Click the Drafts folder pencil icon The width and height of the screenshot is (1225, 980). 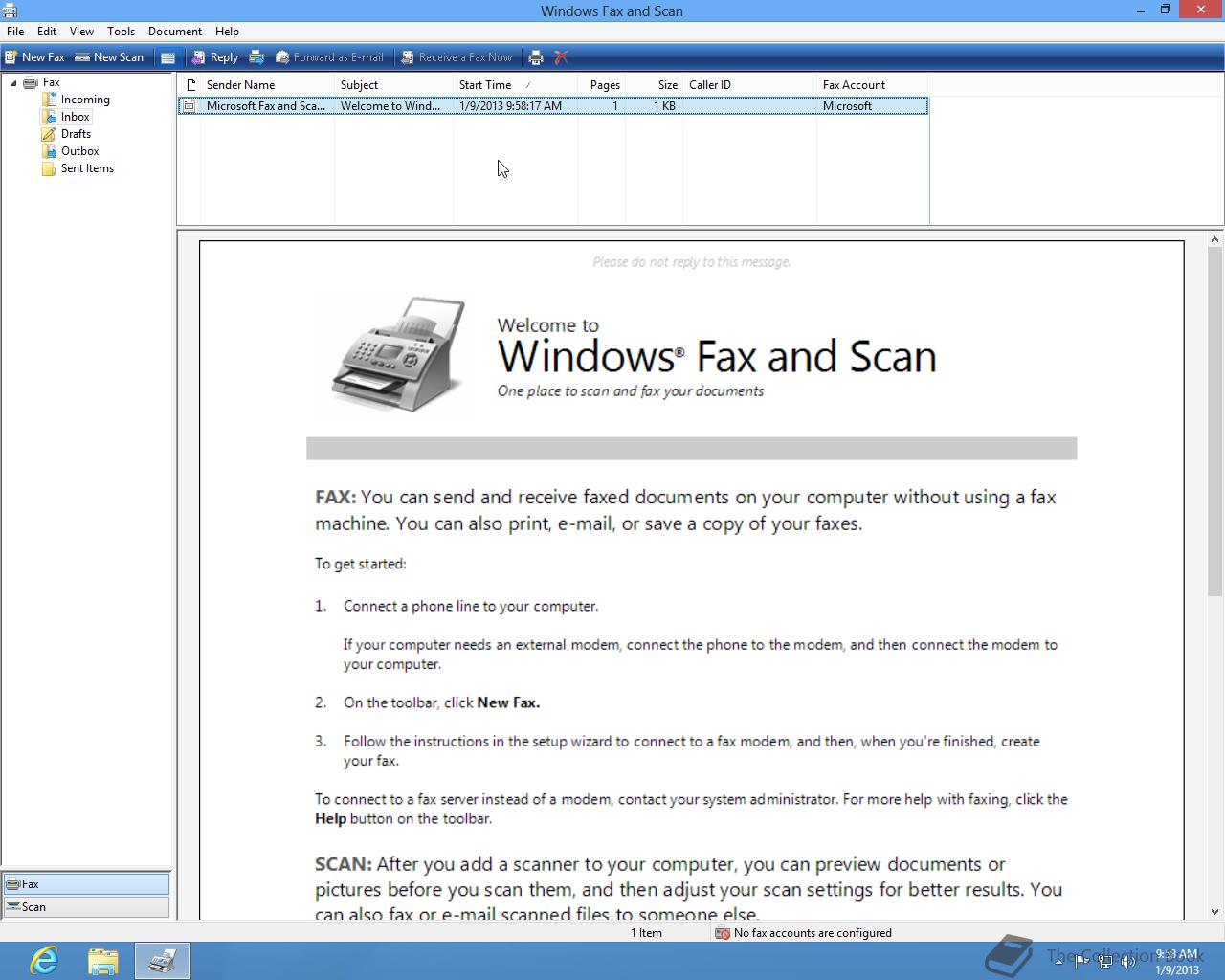click(49, 134)
